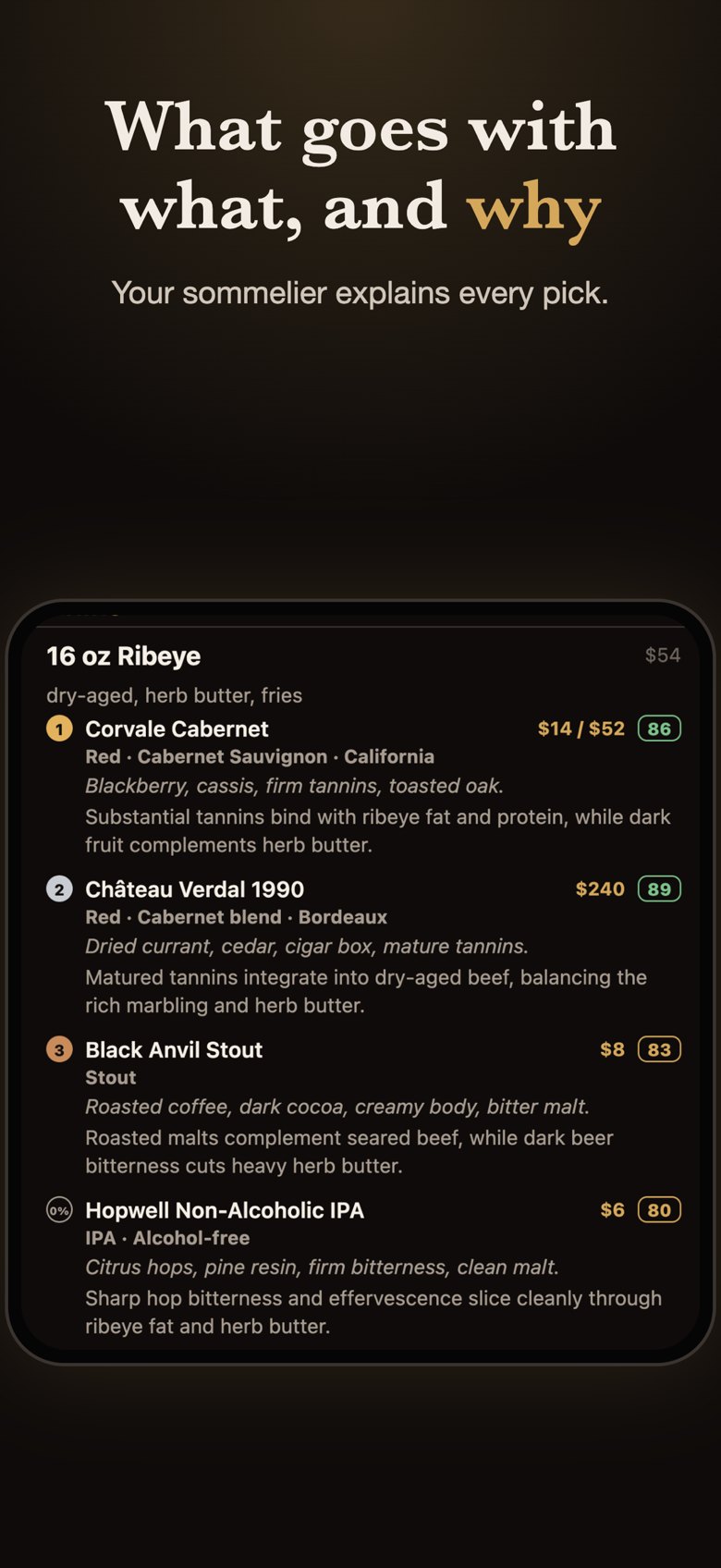Select the Black Anvil Stout title
Viewport: 721px width, 1568px height.
(x=174, y=1049)
